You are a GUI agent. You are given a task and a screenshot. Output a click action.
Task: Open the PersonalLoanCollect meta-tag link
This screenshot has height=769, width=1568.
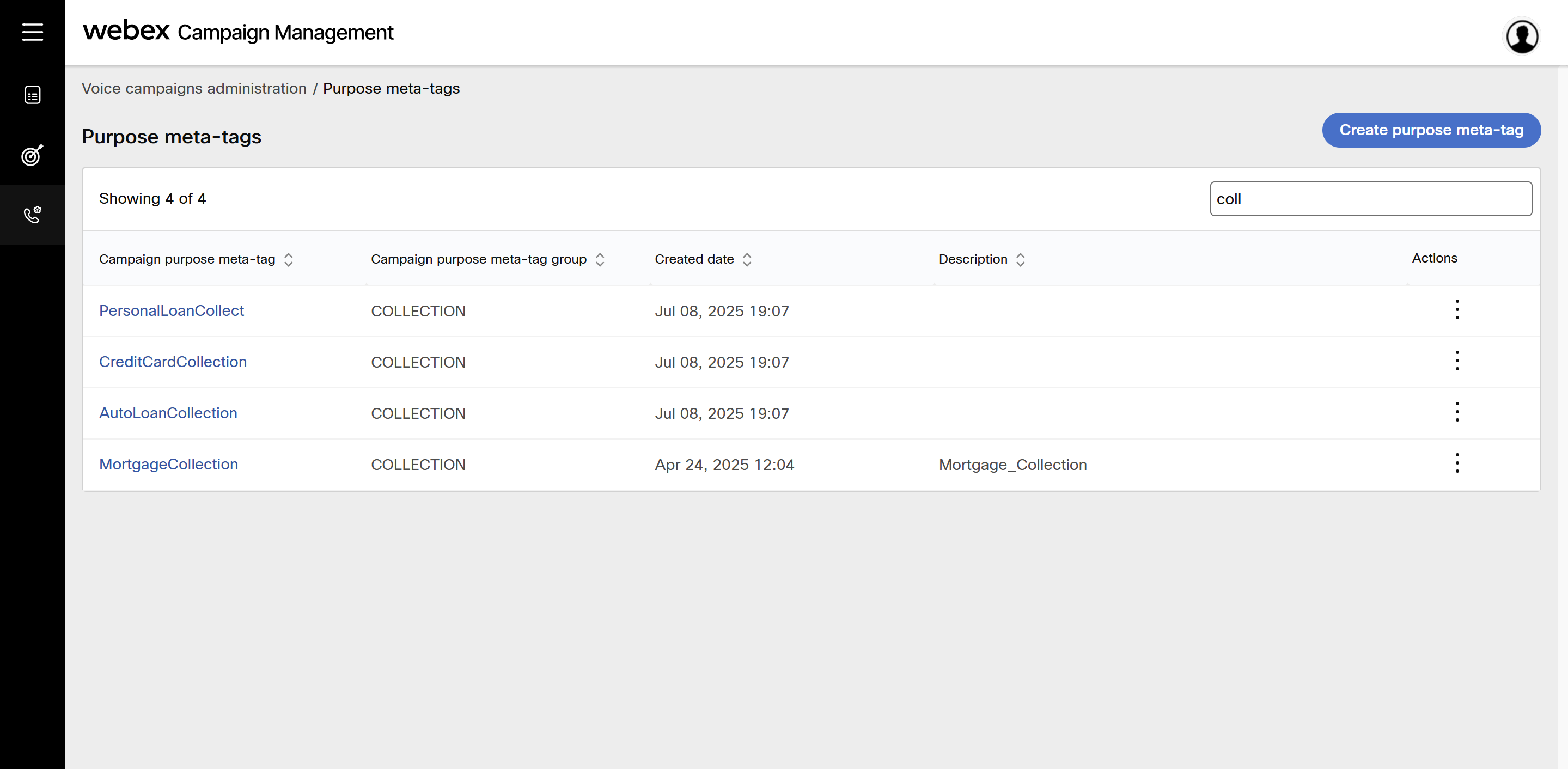click(x=171, y=311)
